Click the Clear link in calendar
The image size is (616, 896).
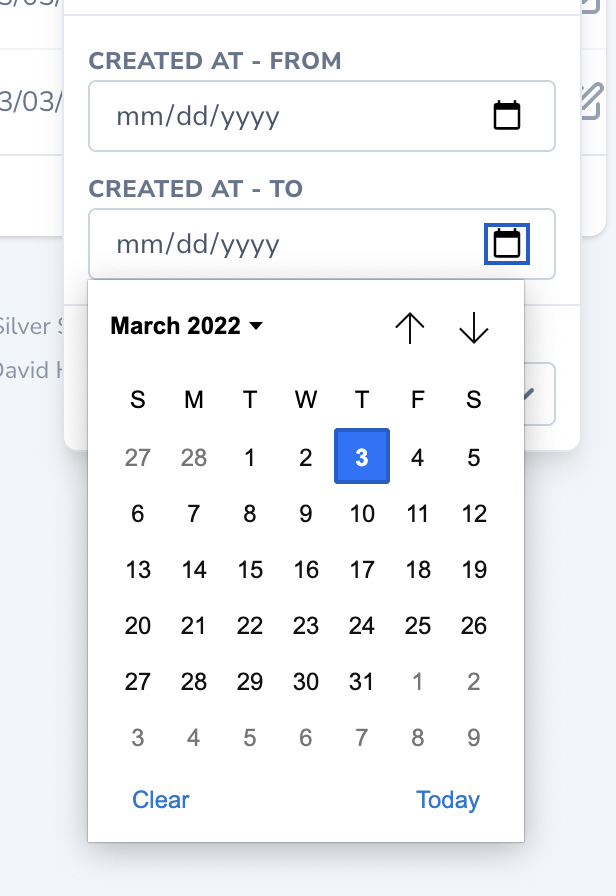[161, 800]
